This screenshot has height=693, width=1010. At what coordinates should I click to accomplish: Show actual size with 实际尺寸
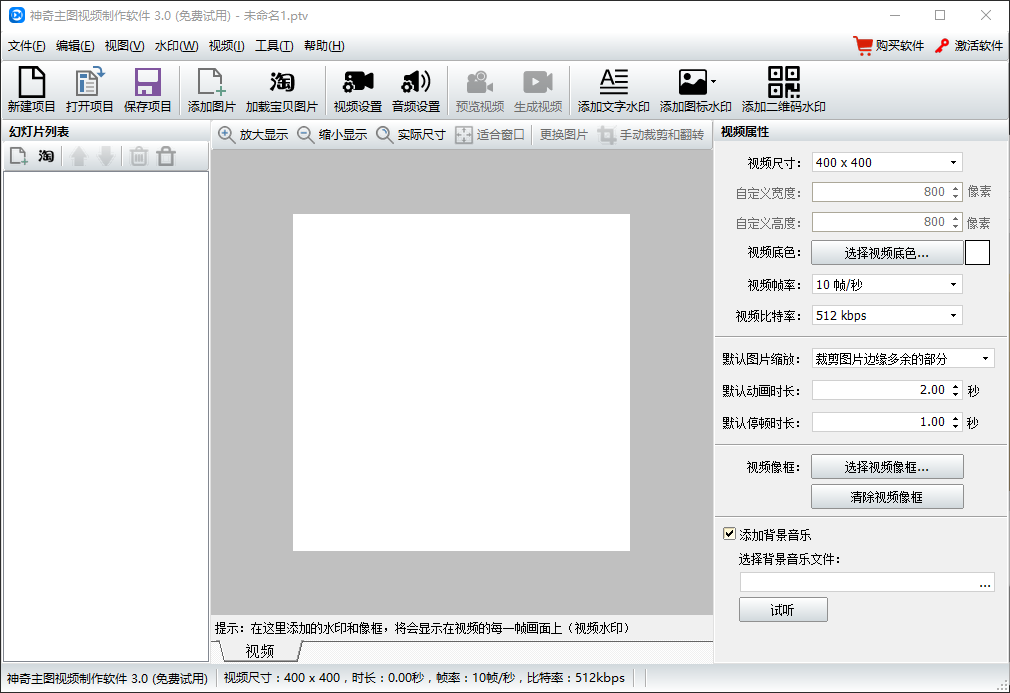[411, 135]
